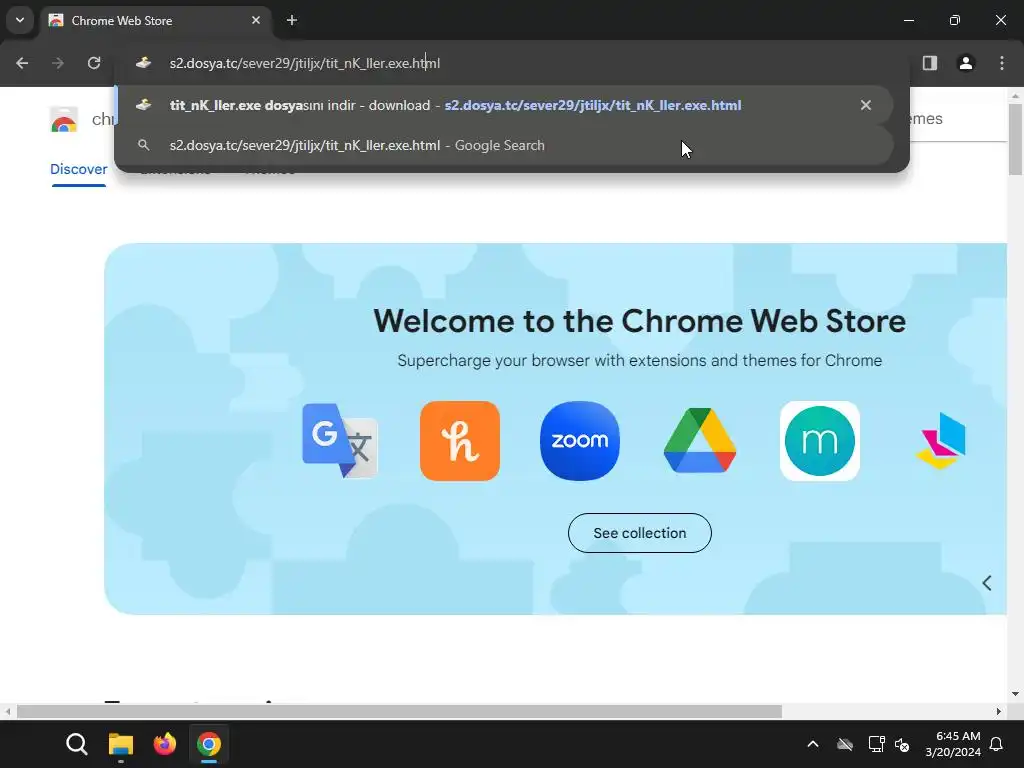
Task: Click inside the address bar URL text
Action: (304, 63)
